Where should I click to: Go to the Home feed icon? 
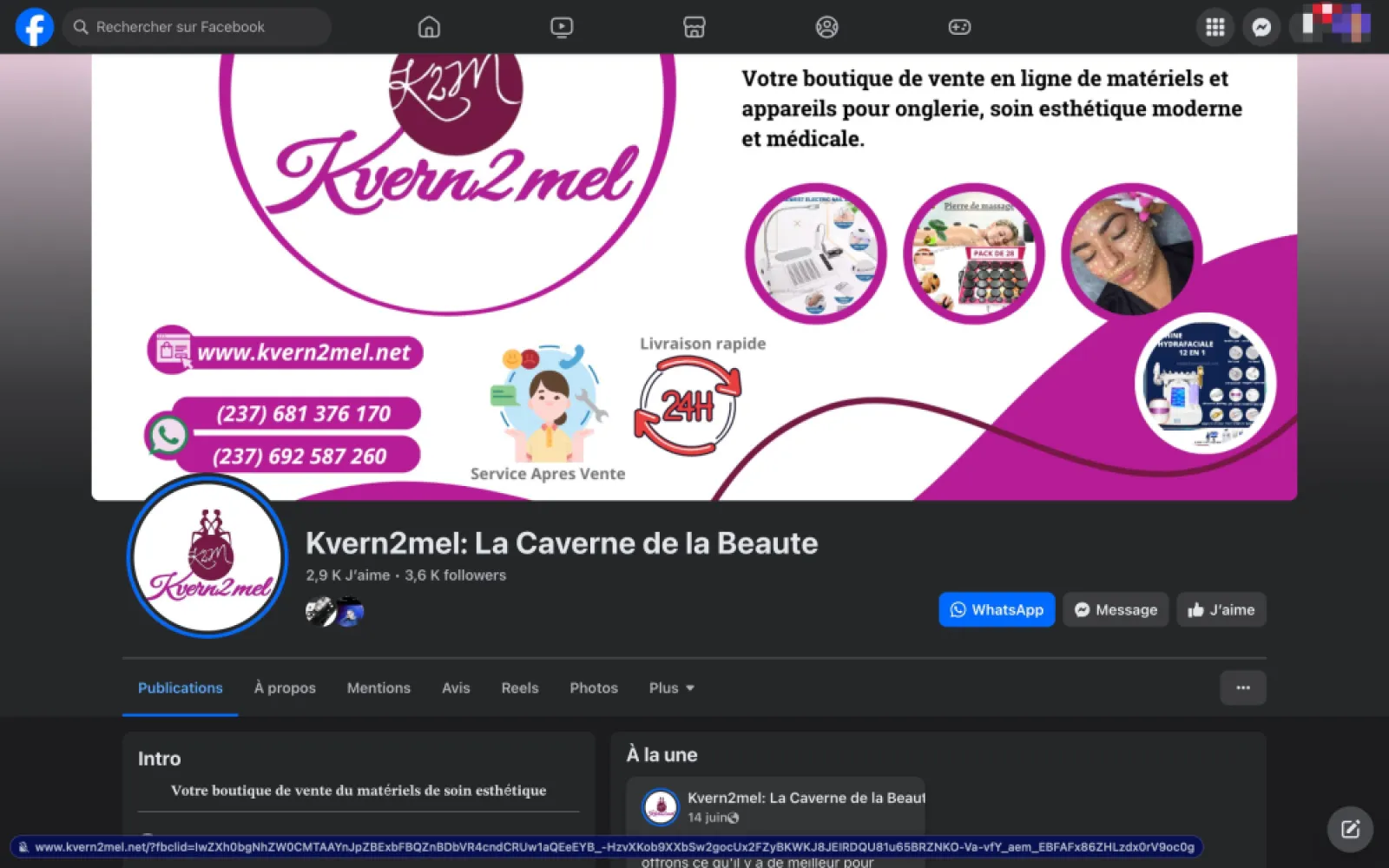coord(429,27)
